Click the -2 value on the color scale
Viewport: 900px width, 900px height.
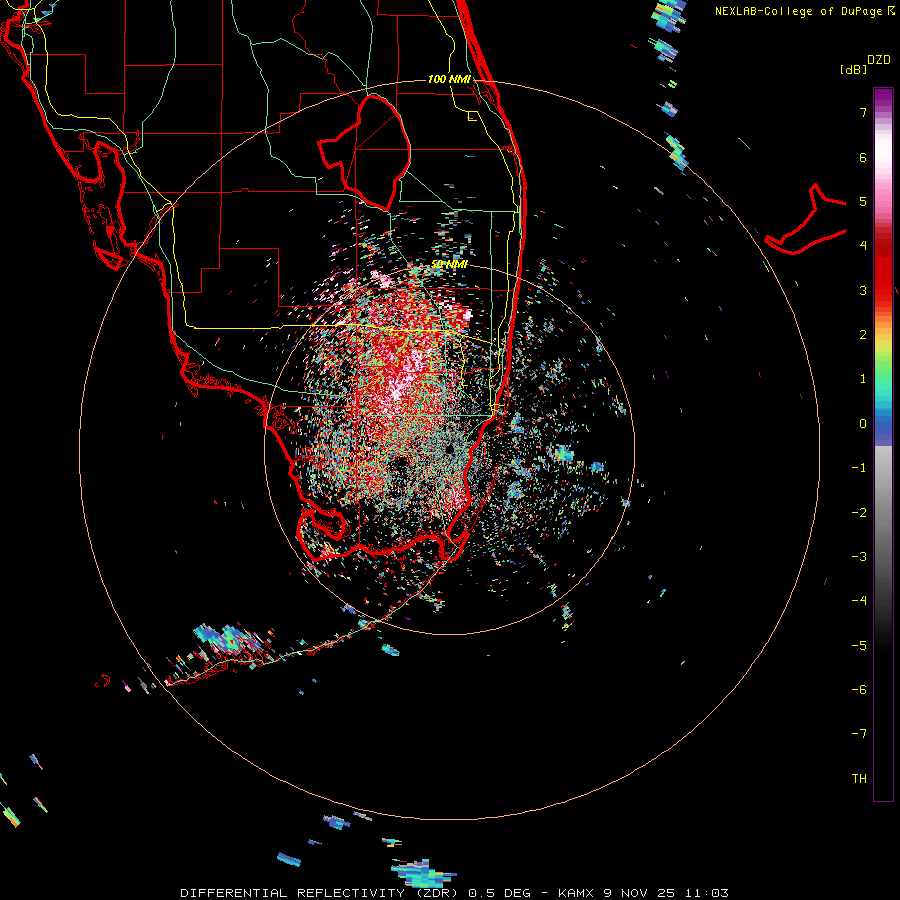859,512
